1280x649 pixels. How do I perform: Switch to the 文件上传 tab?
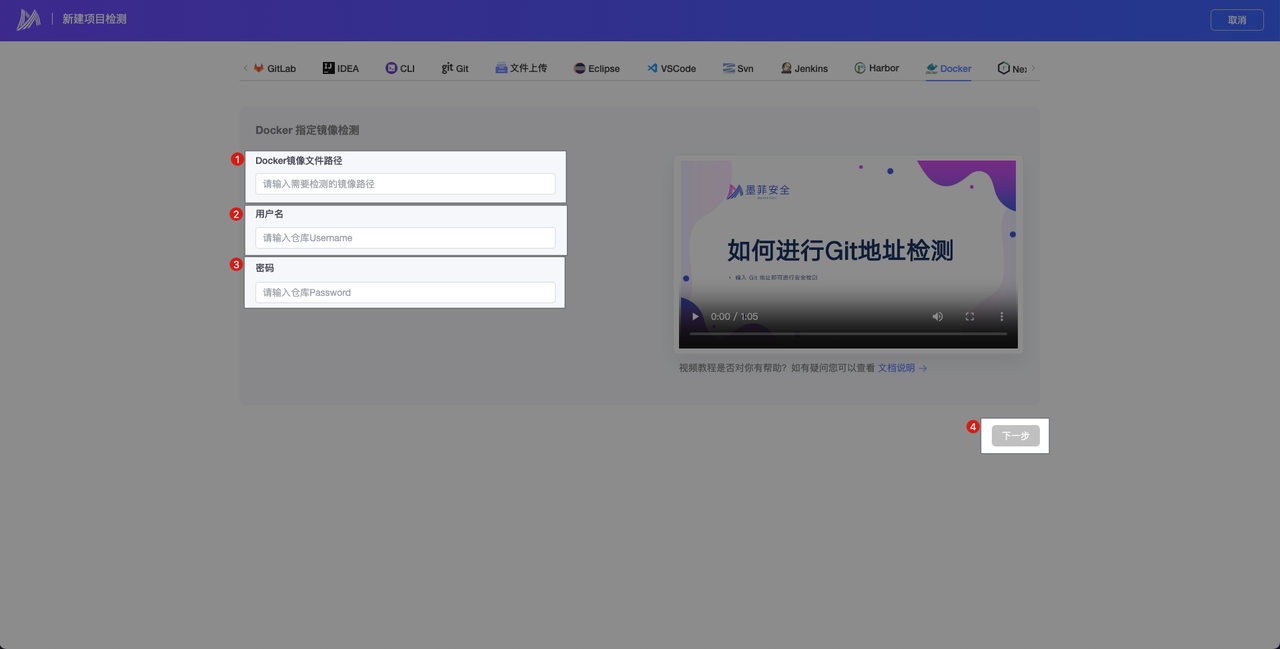521,69
